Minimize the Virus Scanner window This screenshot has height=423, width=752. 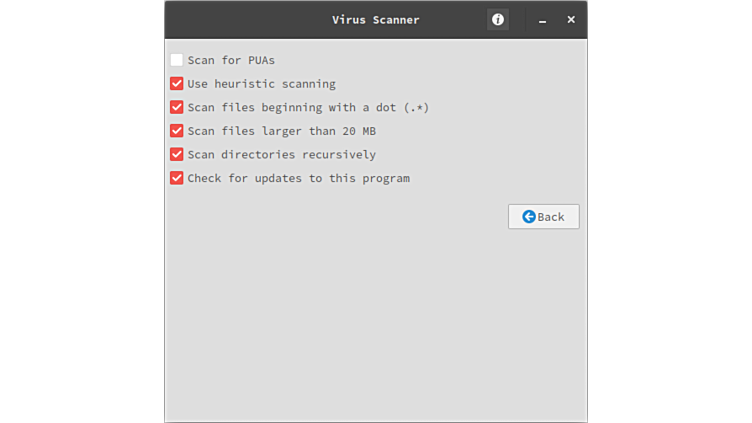coord(542,20)
